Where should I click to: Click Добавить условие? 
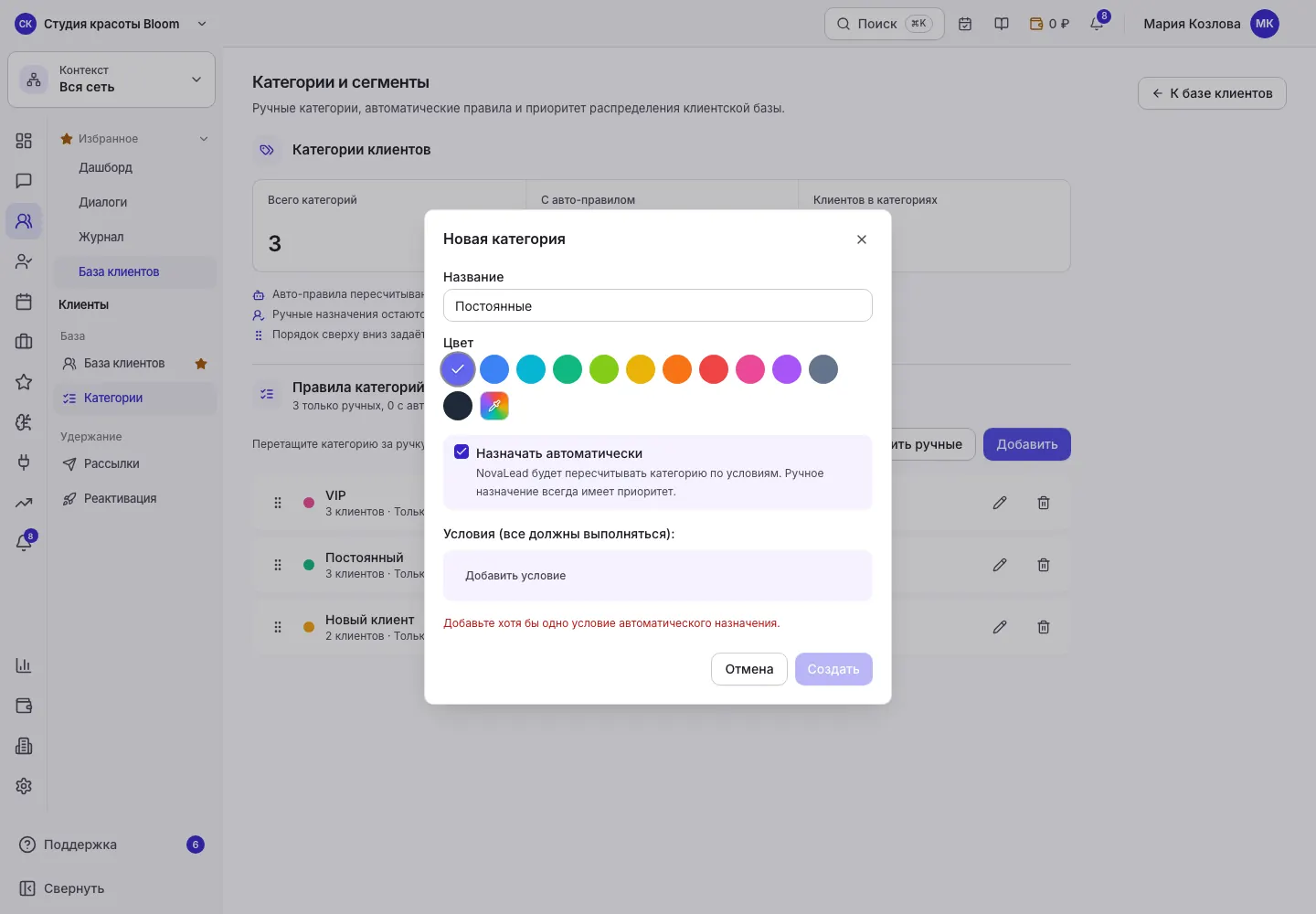(515, 576)
